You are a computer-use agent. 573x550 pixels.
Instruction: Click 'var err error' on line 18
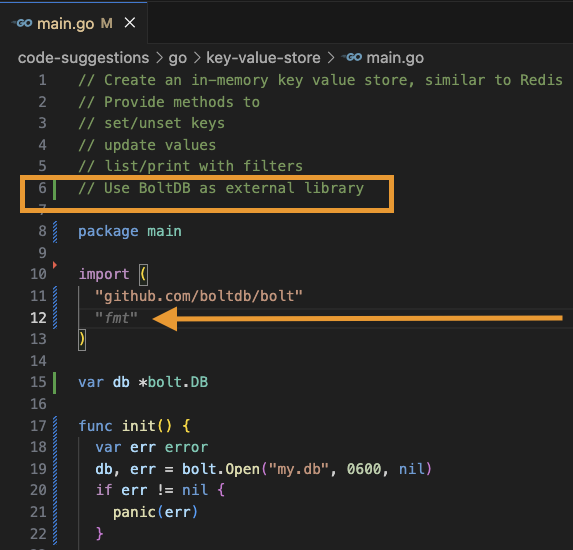point(151,447)
